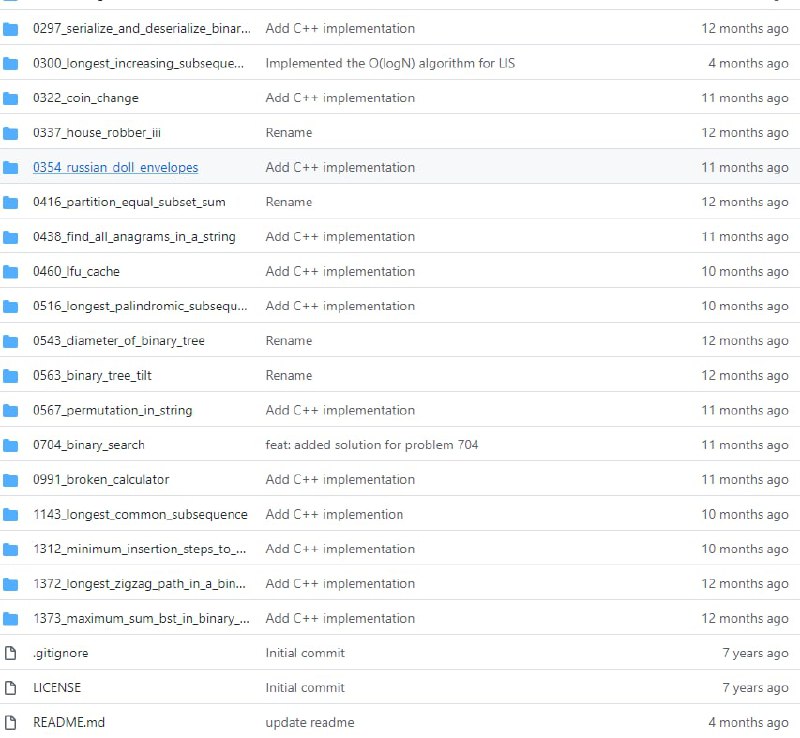Open the 1143_longest_common_subsequence folder

140,515
